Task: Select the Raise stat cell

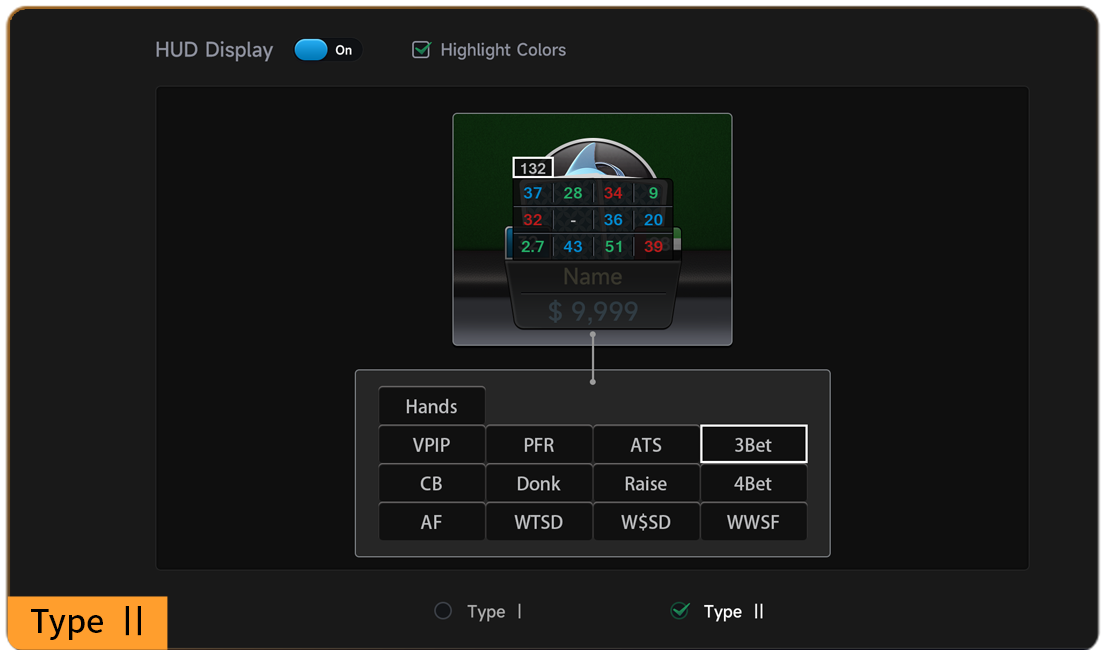Action: 646,483
